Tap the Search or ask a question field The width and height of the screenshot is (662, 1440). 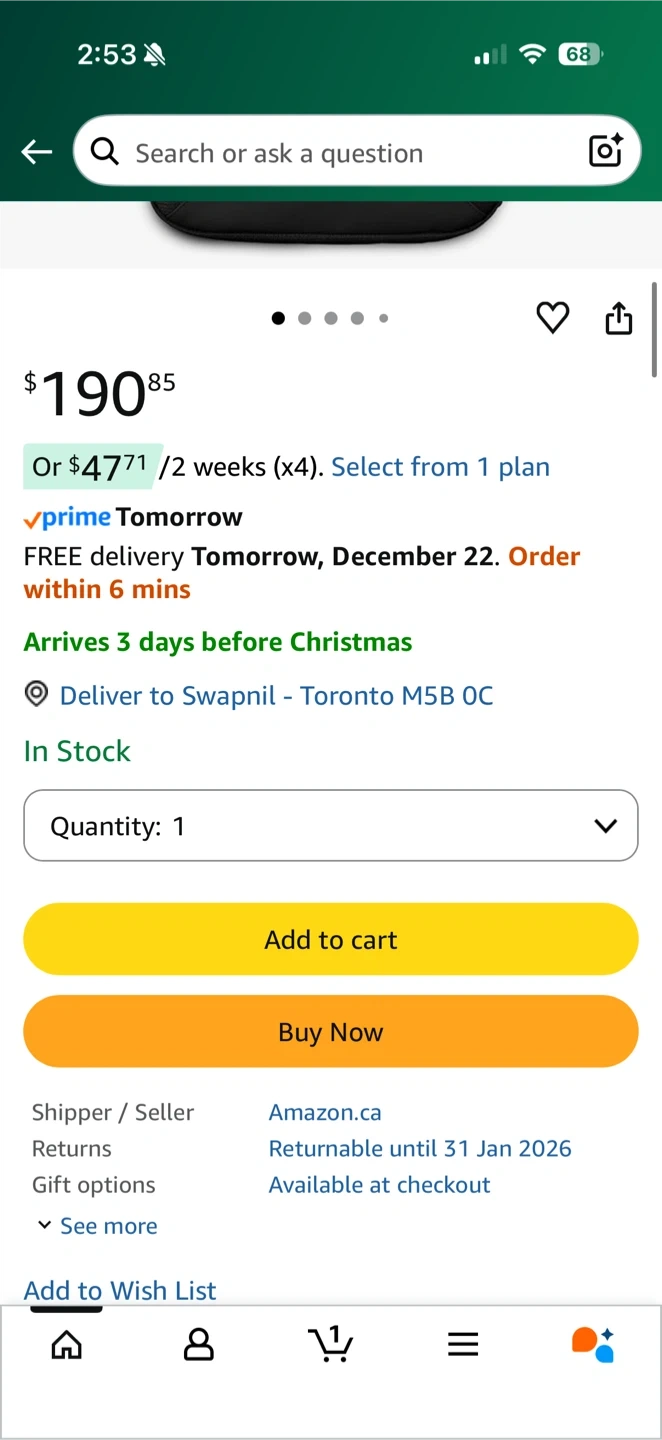[x=340, y=153]
